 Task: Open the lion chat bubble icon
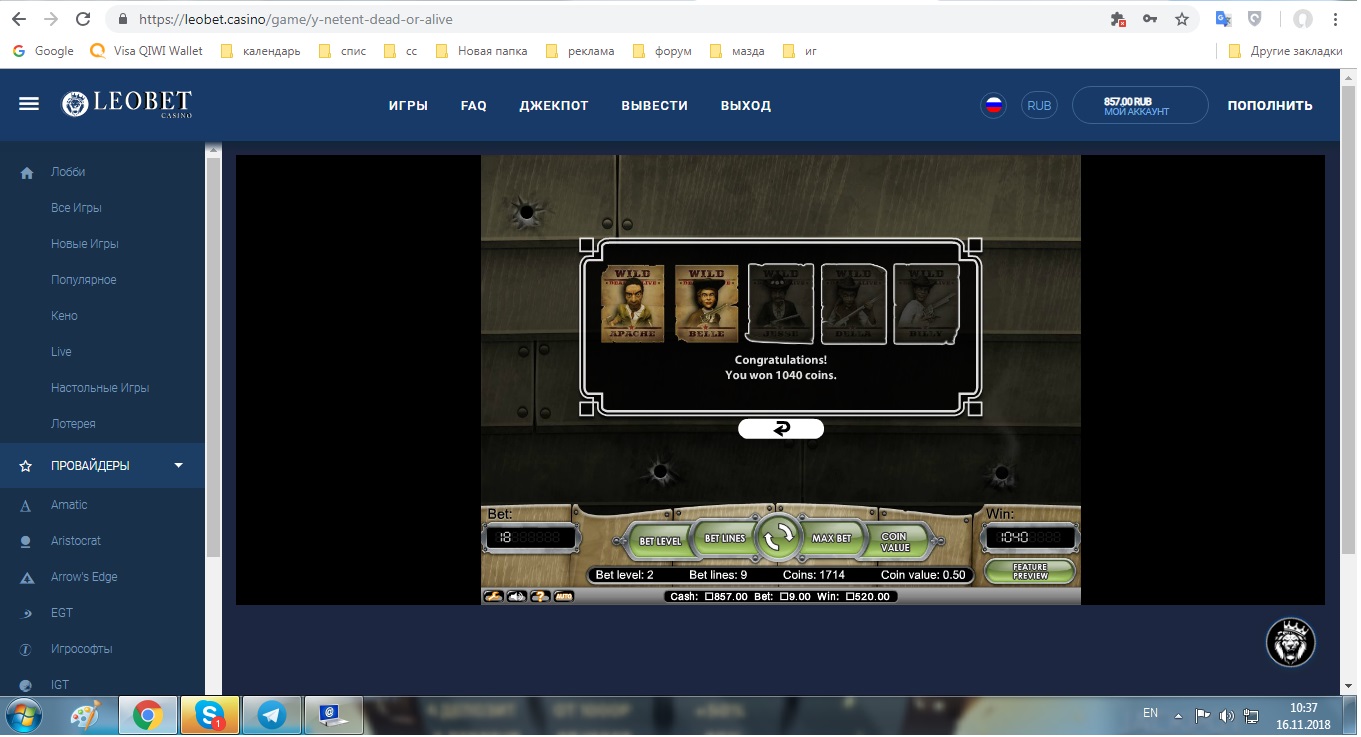coord(1291,642)
